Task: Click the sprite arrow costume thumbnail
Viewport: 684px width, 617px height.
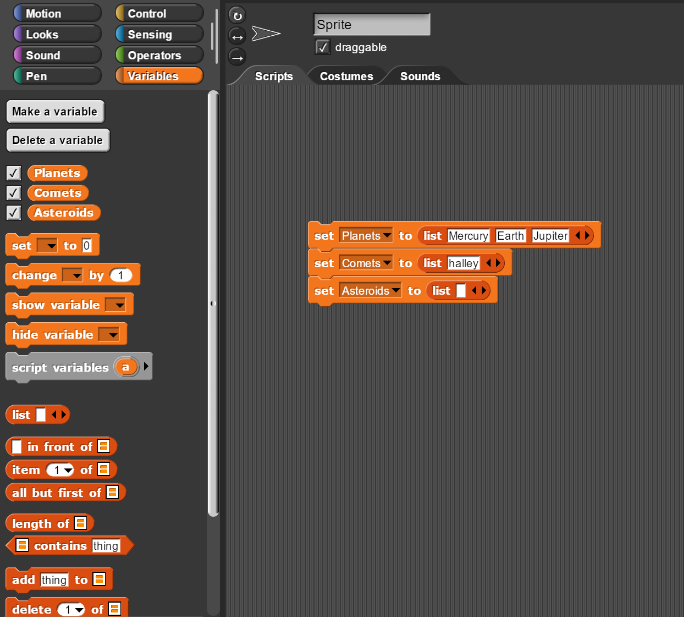Action: pos(267,34)
